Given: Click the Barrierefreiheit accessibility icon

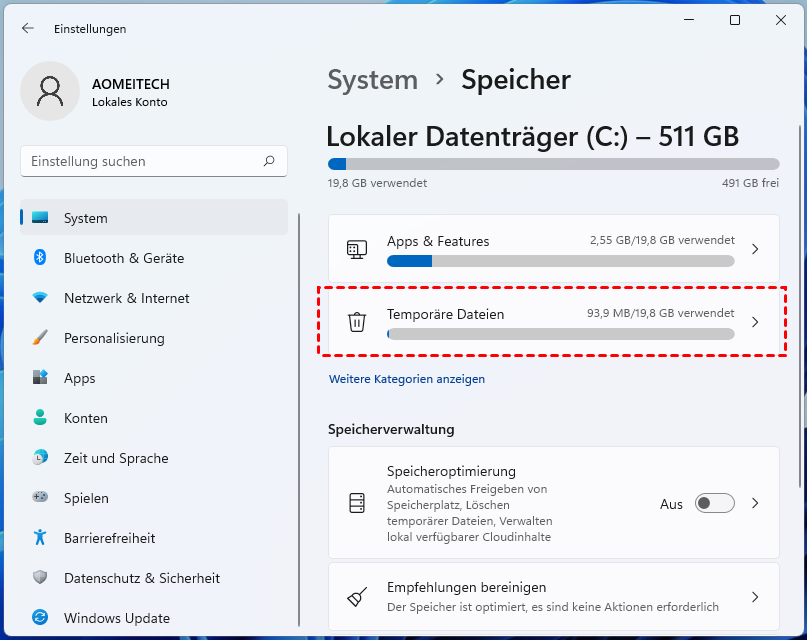Looking at the screenshot, I should 40,538.
